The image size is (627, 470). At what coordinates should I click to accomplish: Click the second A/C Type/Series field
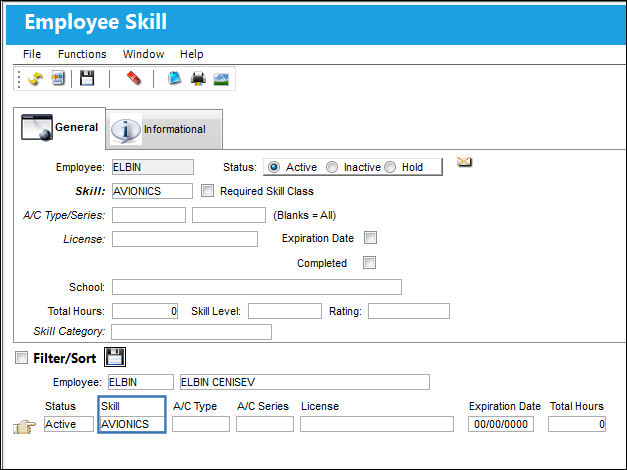click(229, 215)
